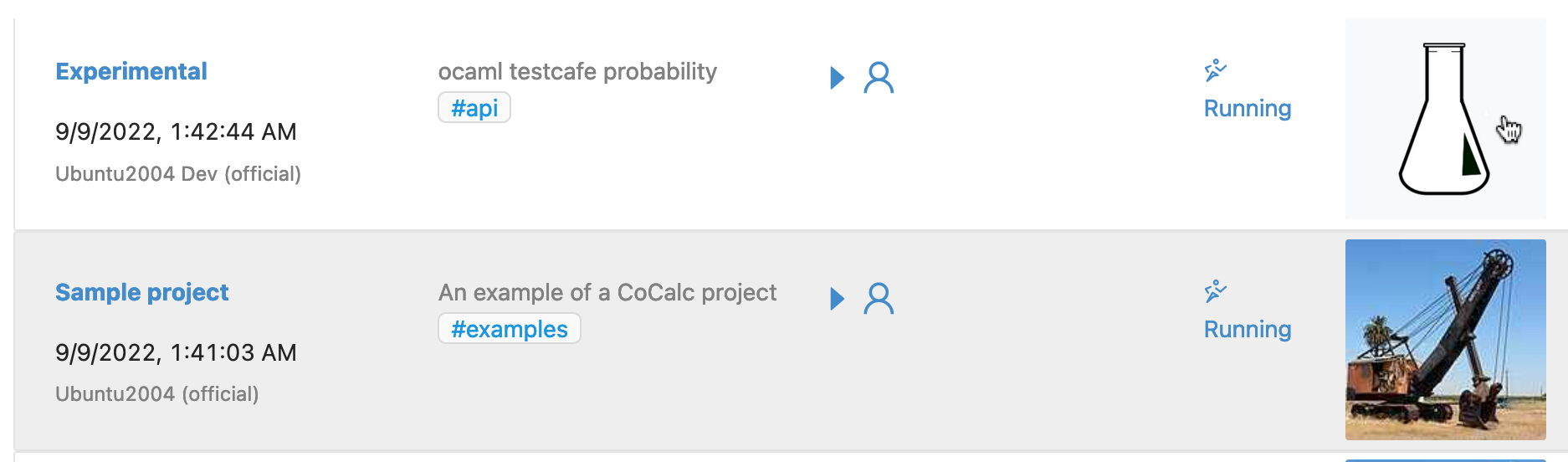This screenshot has height=462, width=1568.
Task: Open the flask thumbnail of Experimental project
Action: click(1445, 119)
